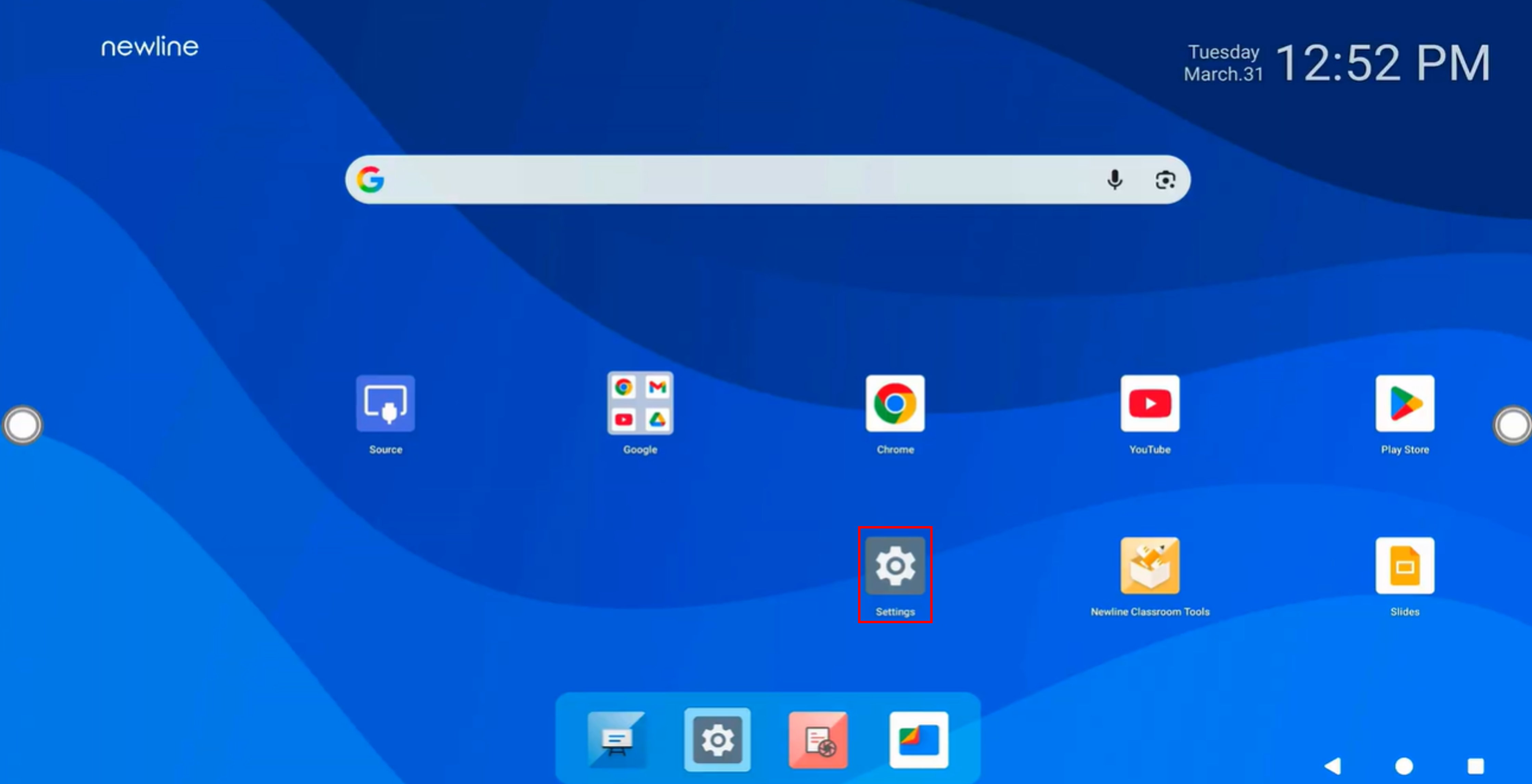Open the red document camera dock app

(x=818, y=740)
